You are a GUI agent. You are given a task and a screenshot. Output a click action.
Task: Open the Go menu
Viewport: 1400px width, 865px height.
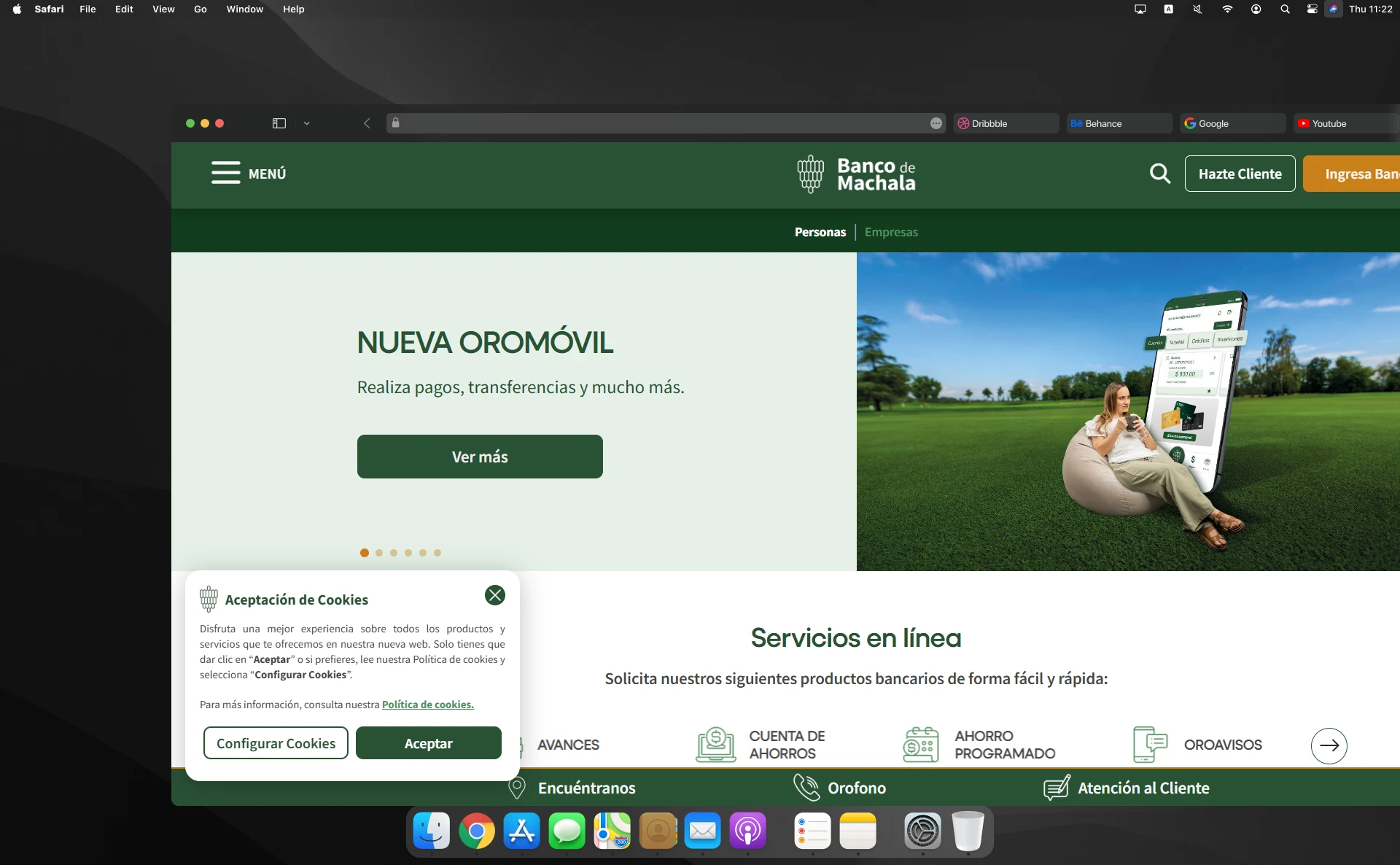pos(201,9)
